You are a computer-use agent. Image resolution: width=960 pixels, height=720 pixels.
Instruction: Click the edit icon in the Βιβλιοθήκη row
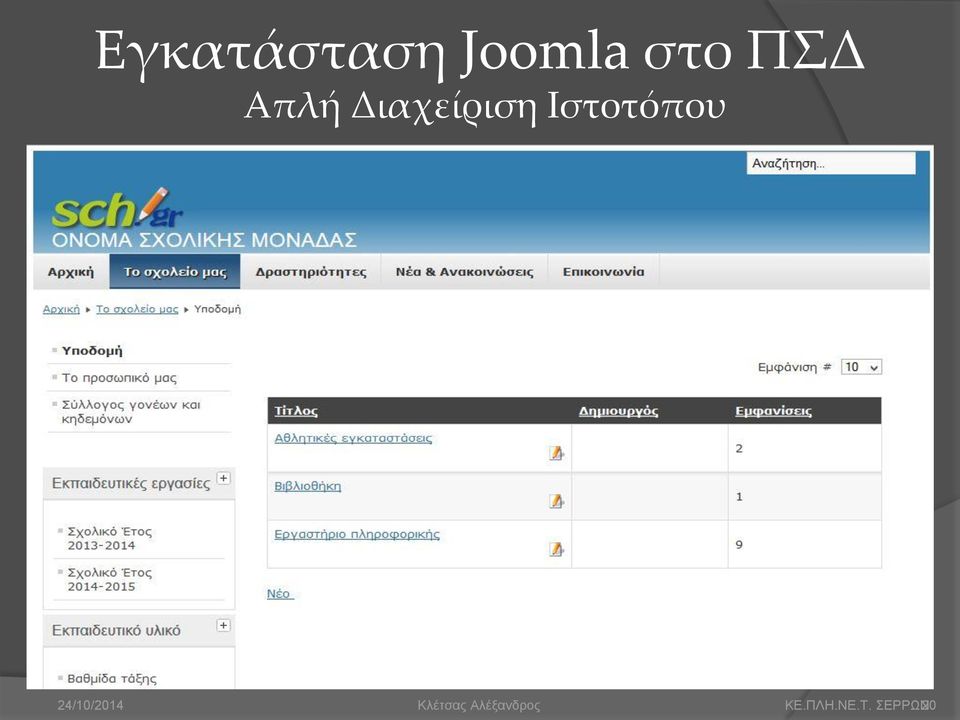tap(556, 501)
